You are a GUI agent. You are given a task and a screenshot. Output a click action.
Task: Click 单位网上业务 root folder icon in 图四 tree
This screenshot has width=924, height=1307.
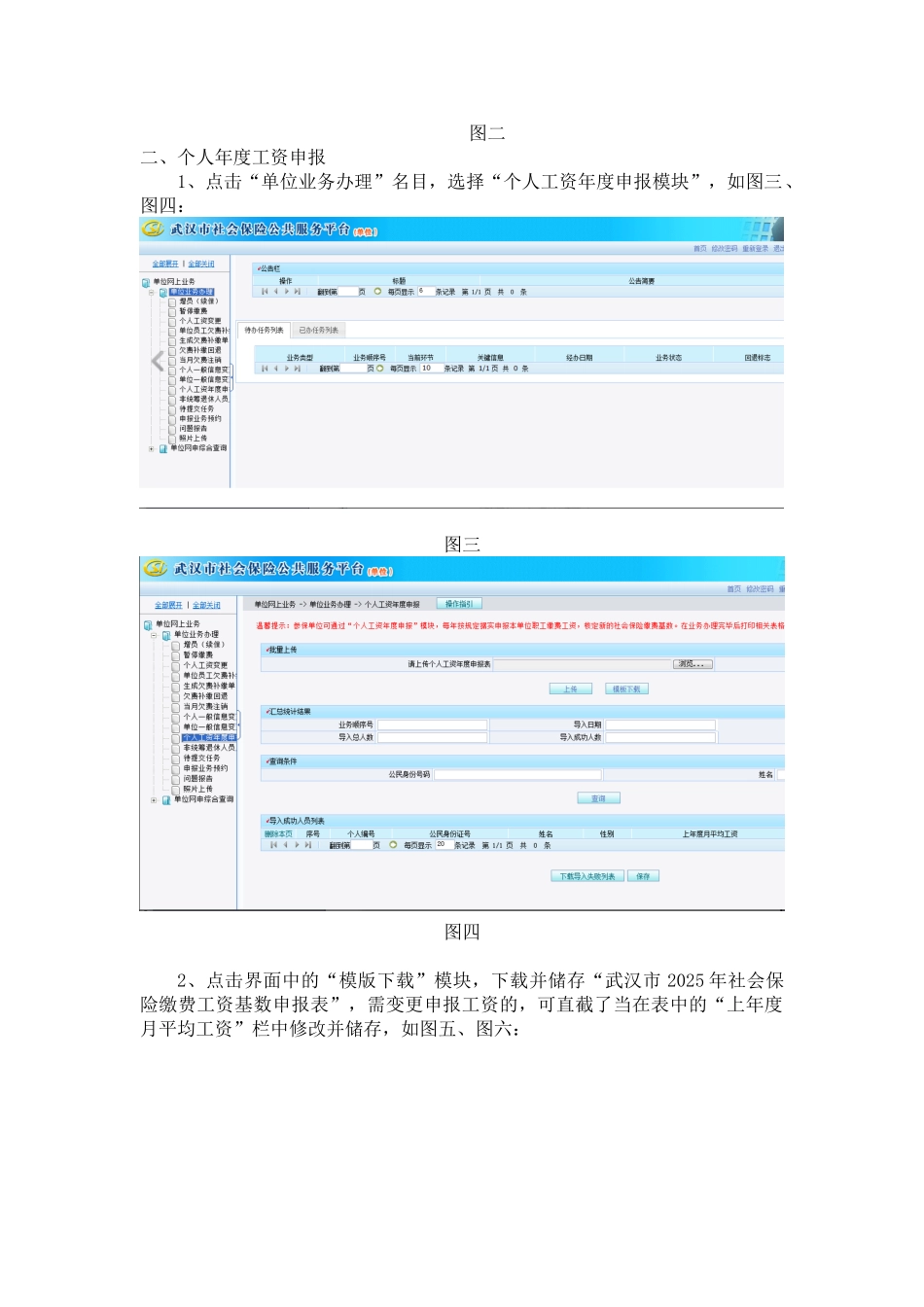tap(148, 625)
